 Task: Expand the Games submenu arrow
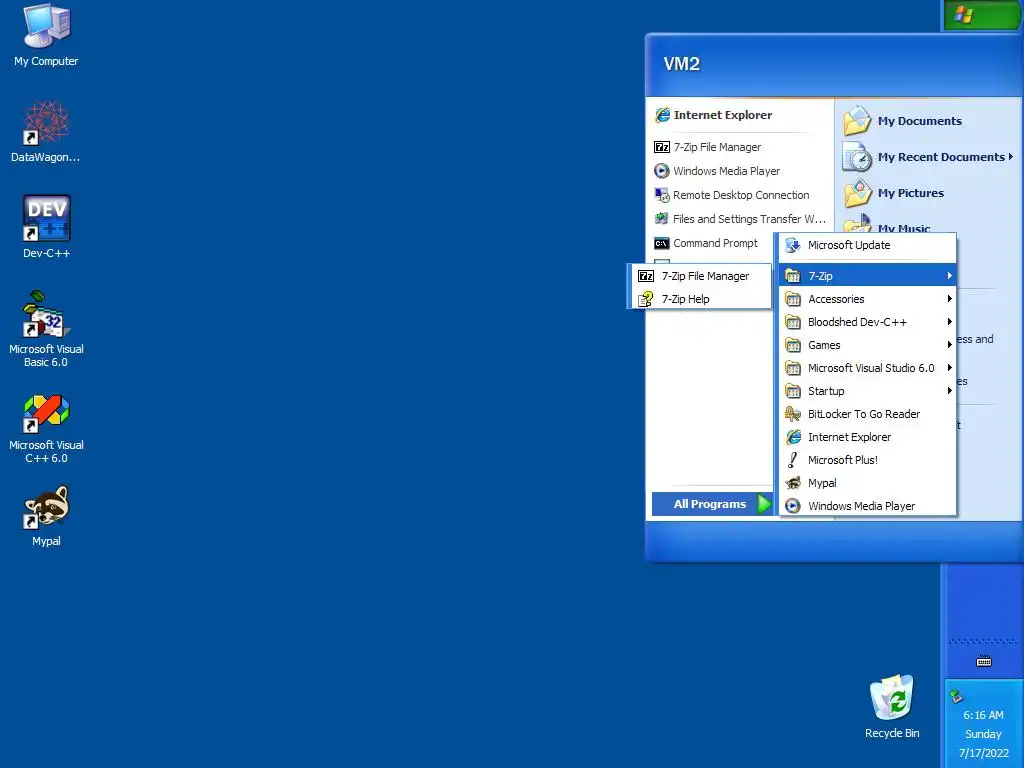click(x=950, y=345)
